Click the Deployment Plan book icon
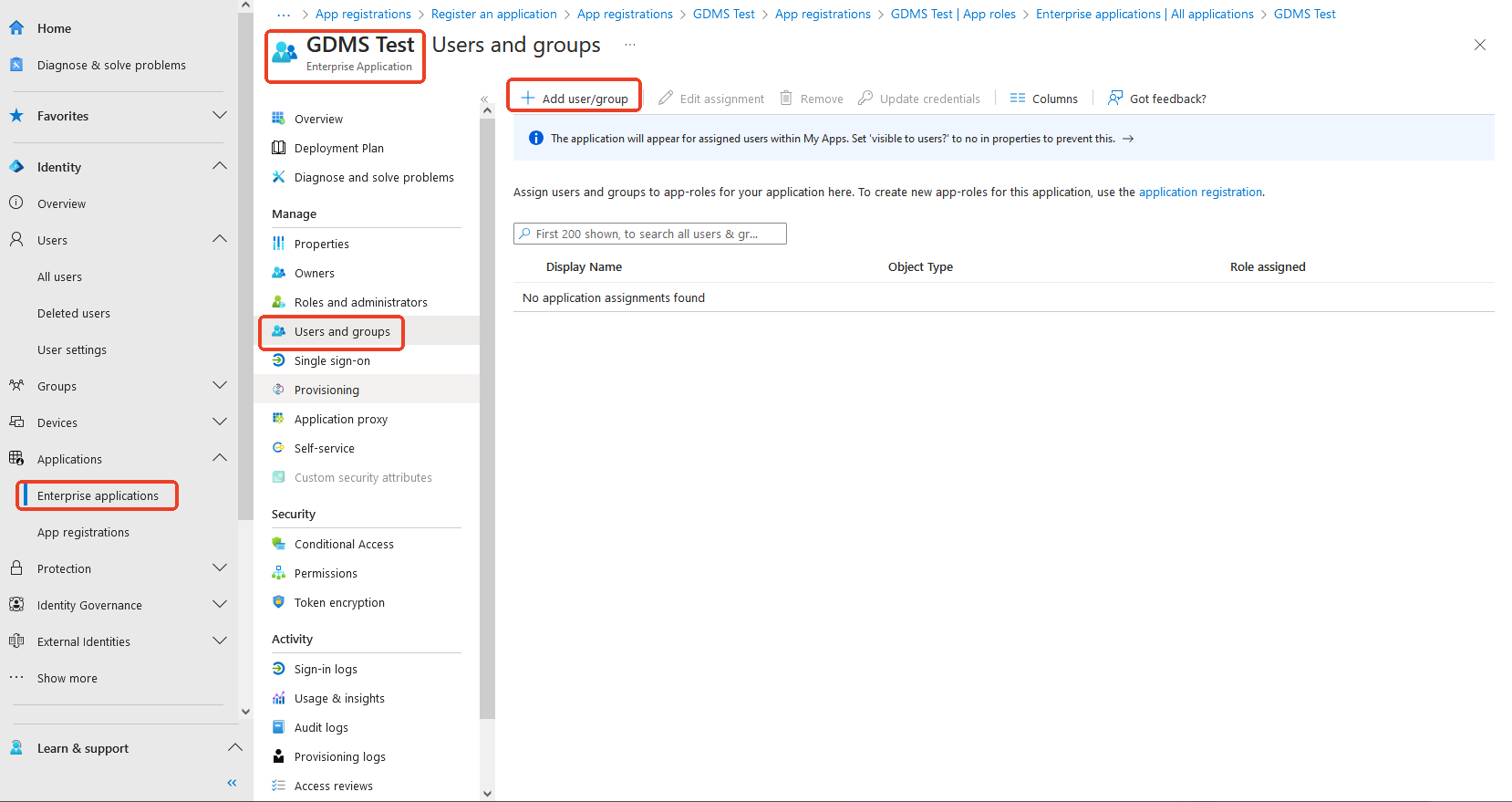 279,148
